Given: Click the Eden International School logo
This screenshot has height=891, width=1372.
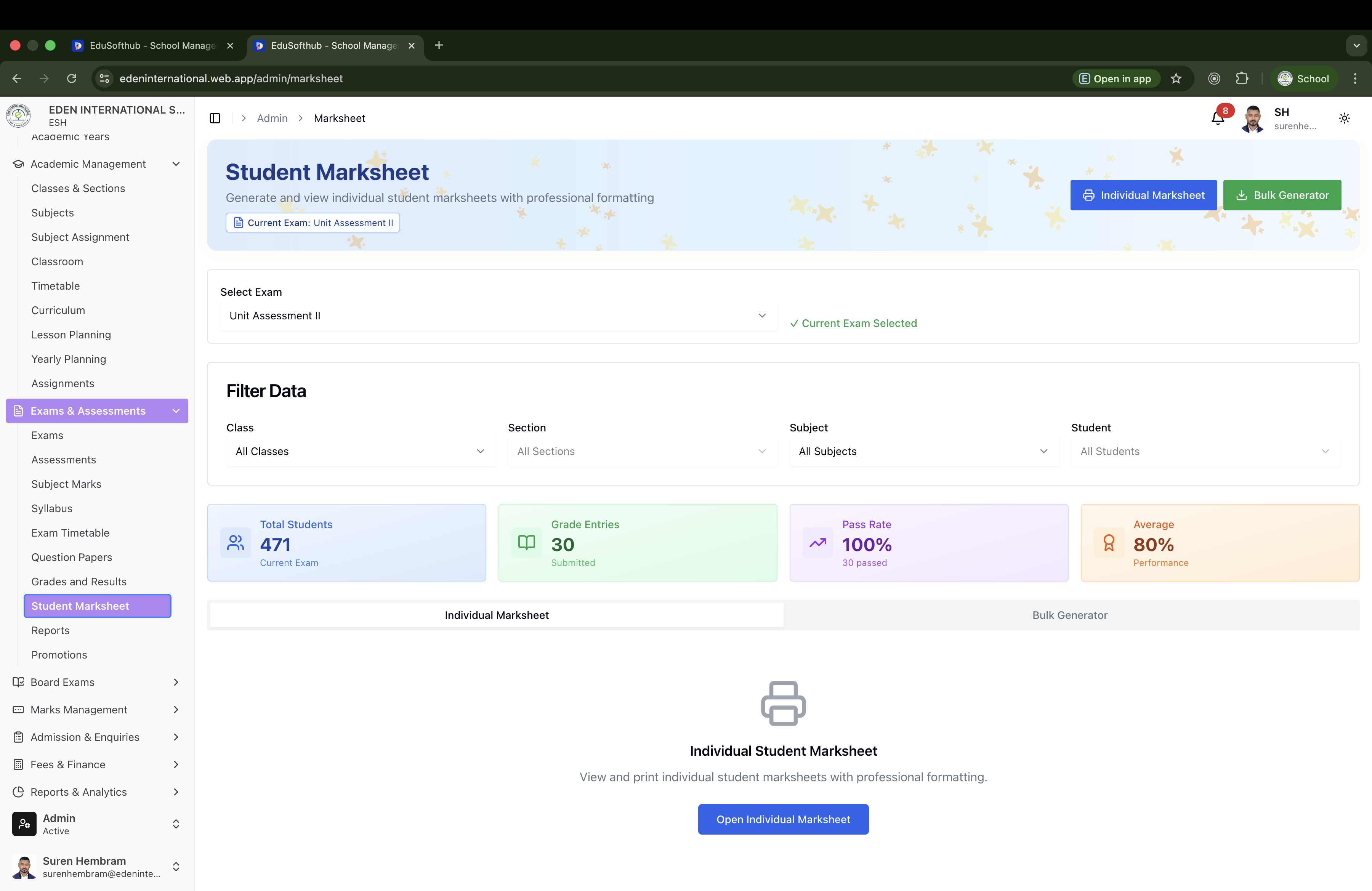Looking at the screenshot, I should [x=18, y=115].
